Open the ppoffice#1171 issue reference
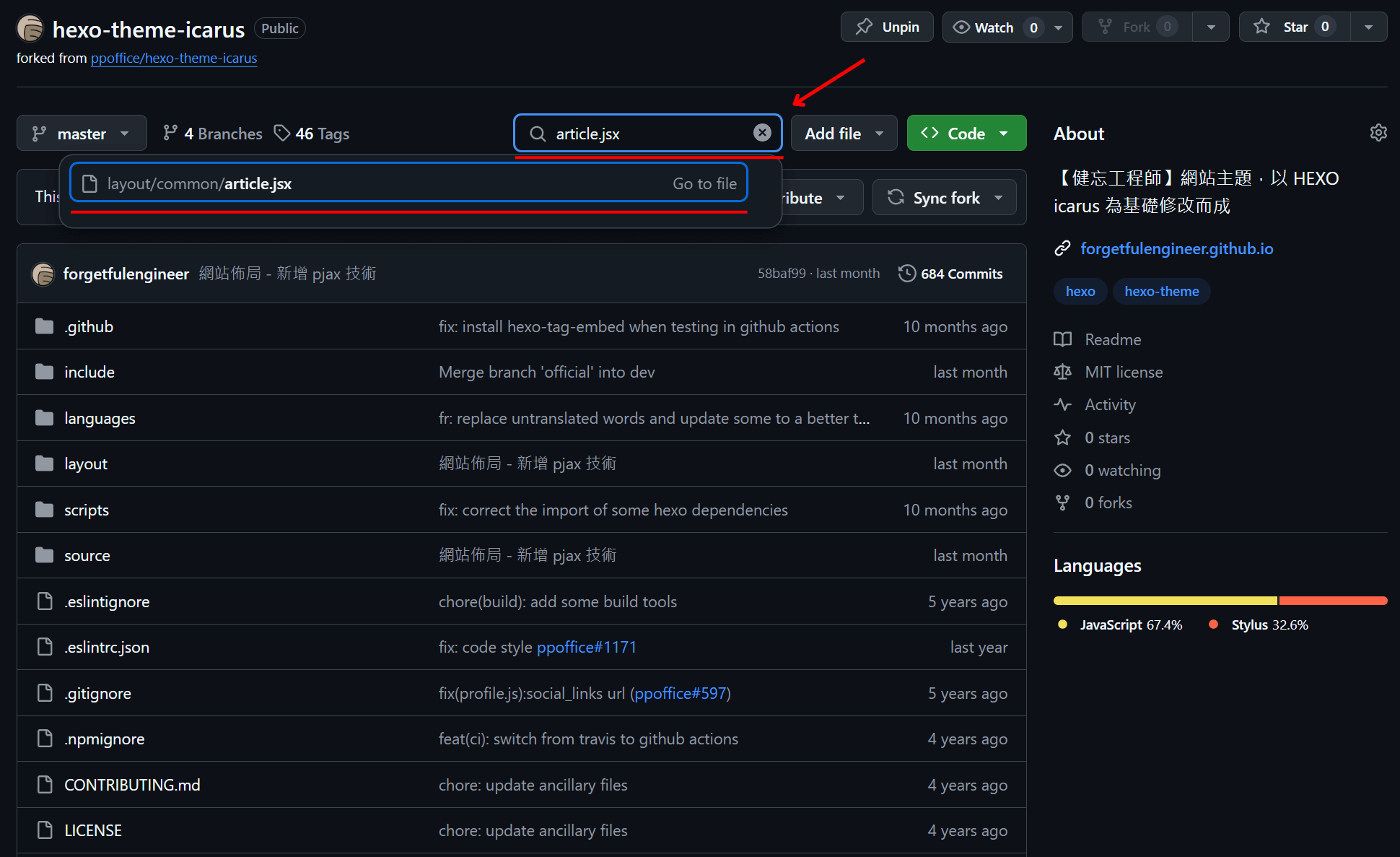 coord(587,647)
